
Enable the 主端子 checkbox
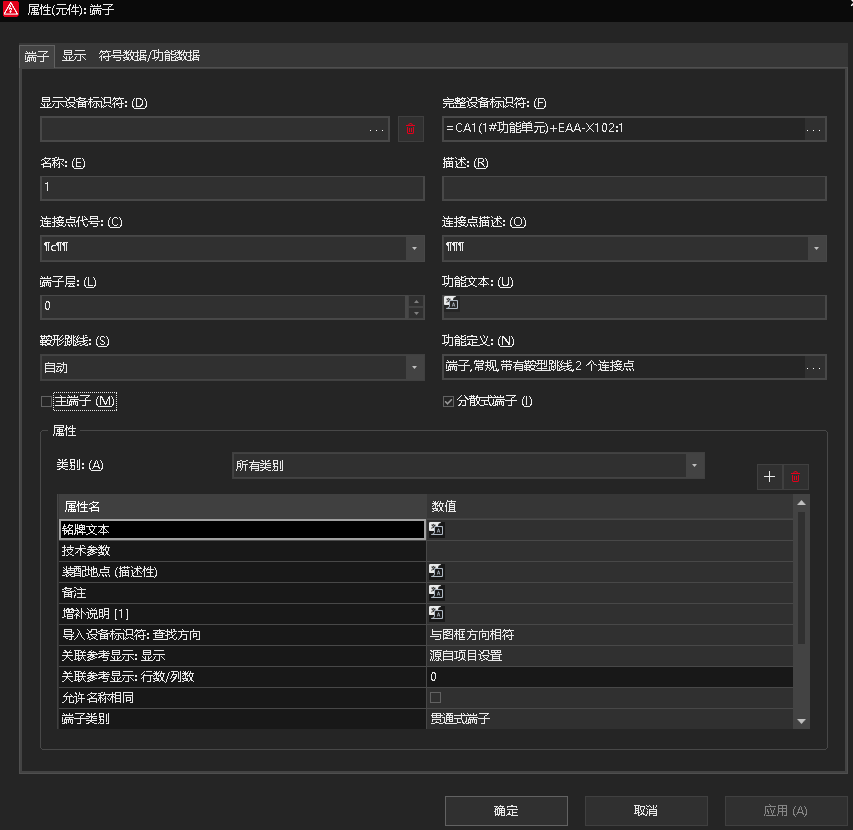point(44,400)
